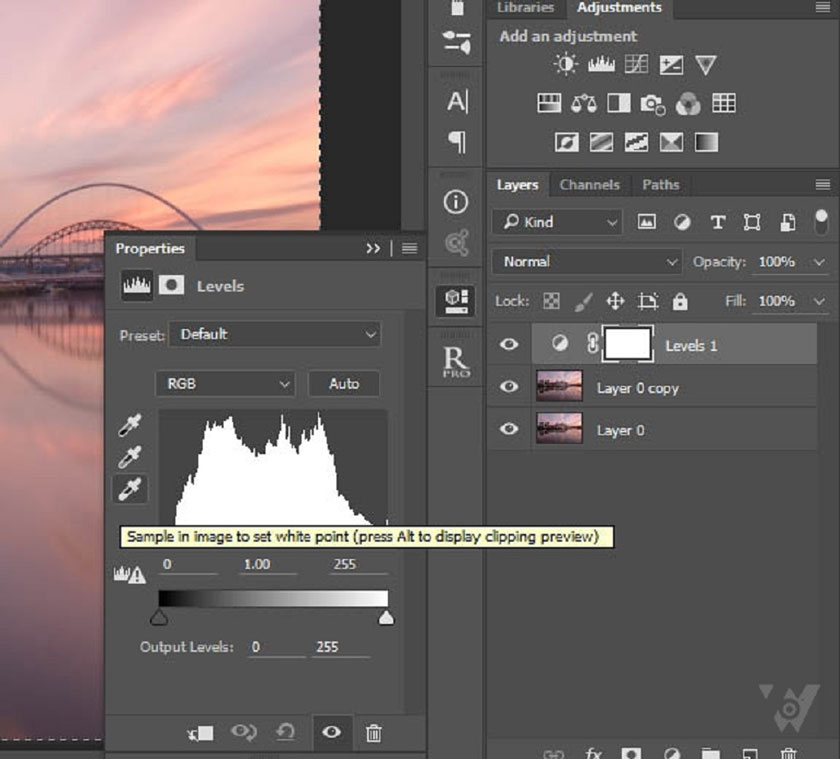
Task: Click the output white level slider
Action: pyautogui.click(x=386, y=618)
